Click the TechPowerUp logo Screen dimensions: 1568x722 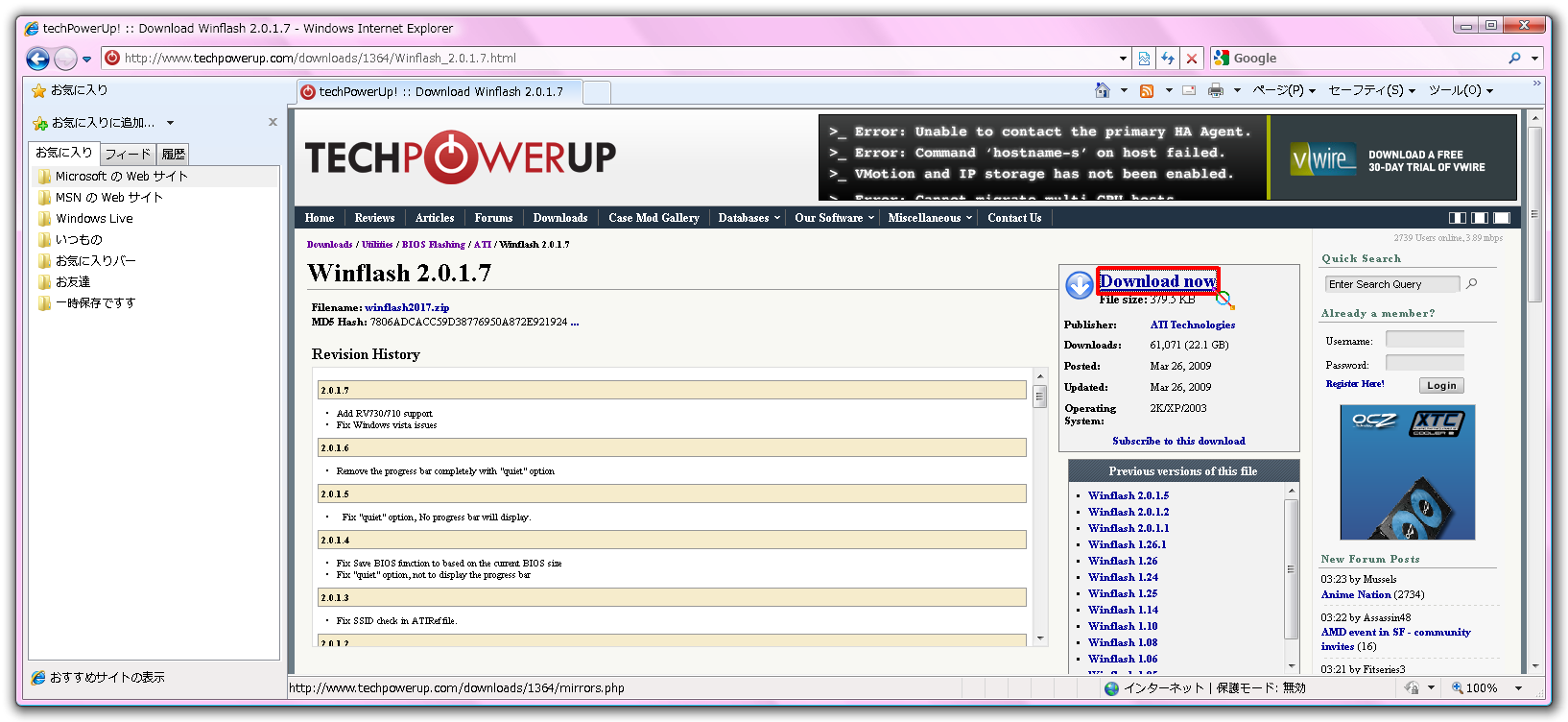(461, 156)
